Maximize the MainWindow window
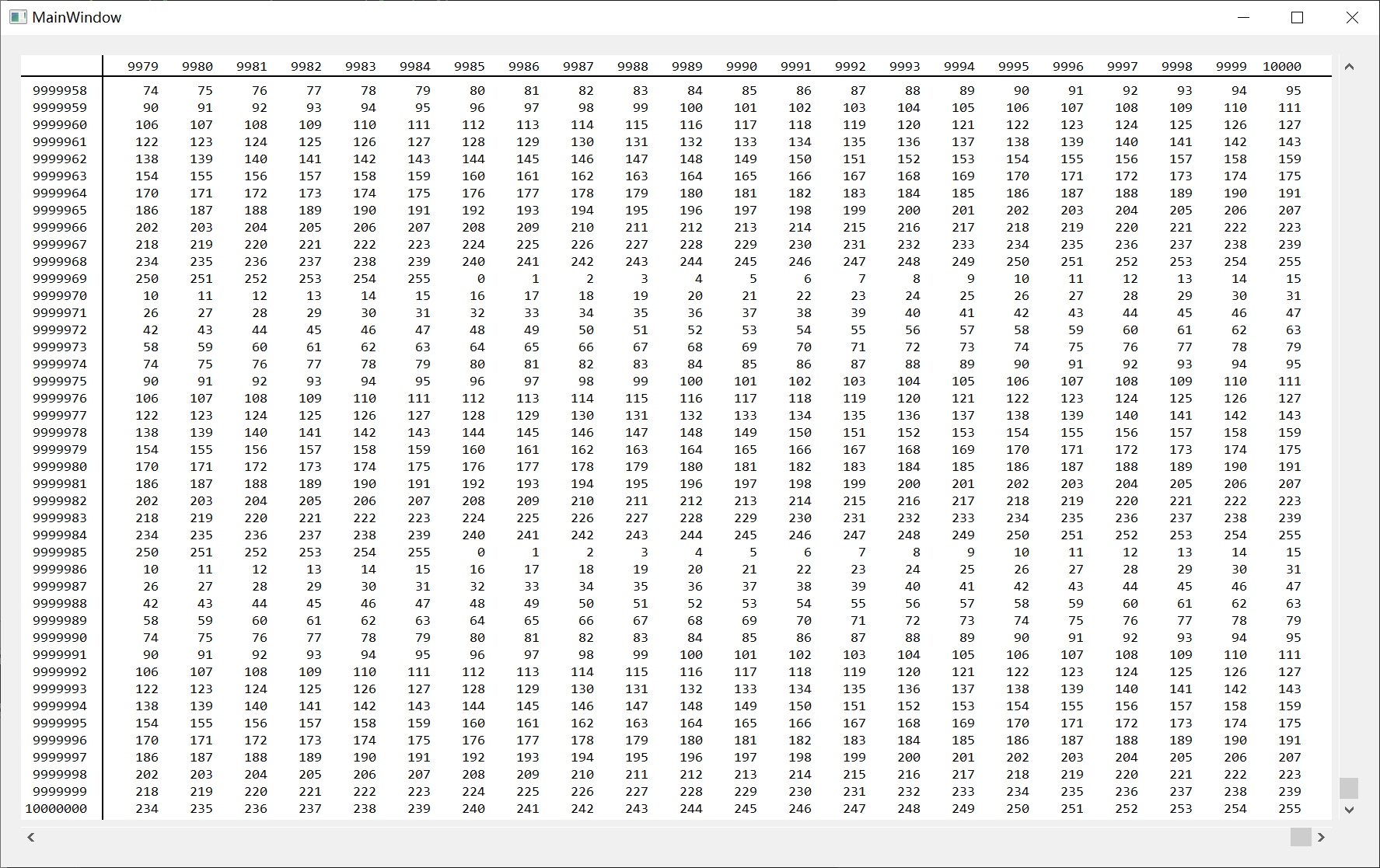This screenshot has width=1380, height=868. coord(1297,17)
